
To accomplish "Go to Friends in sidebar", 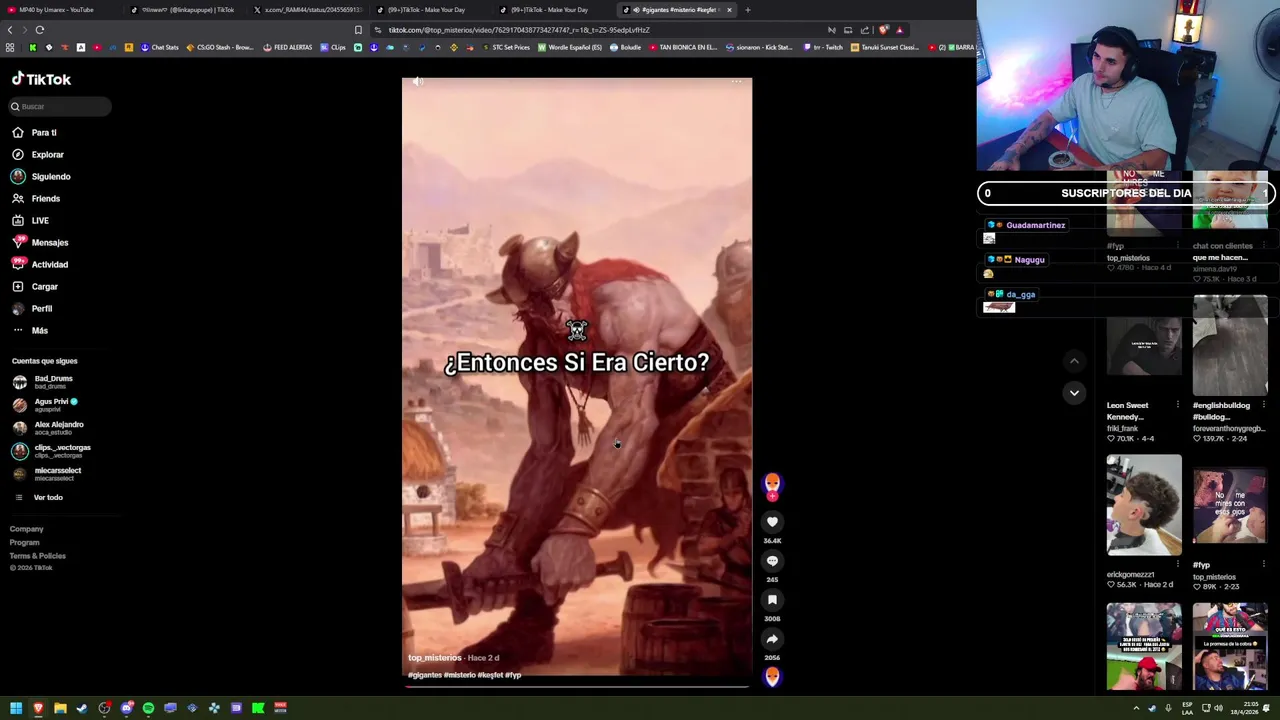I will pyautogui.click(x=45, y=198).
